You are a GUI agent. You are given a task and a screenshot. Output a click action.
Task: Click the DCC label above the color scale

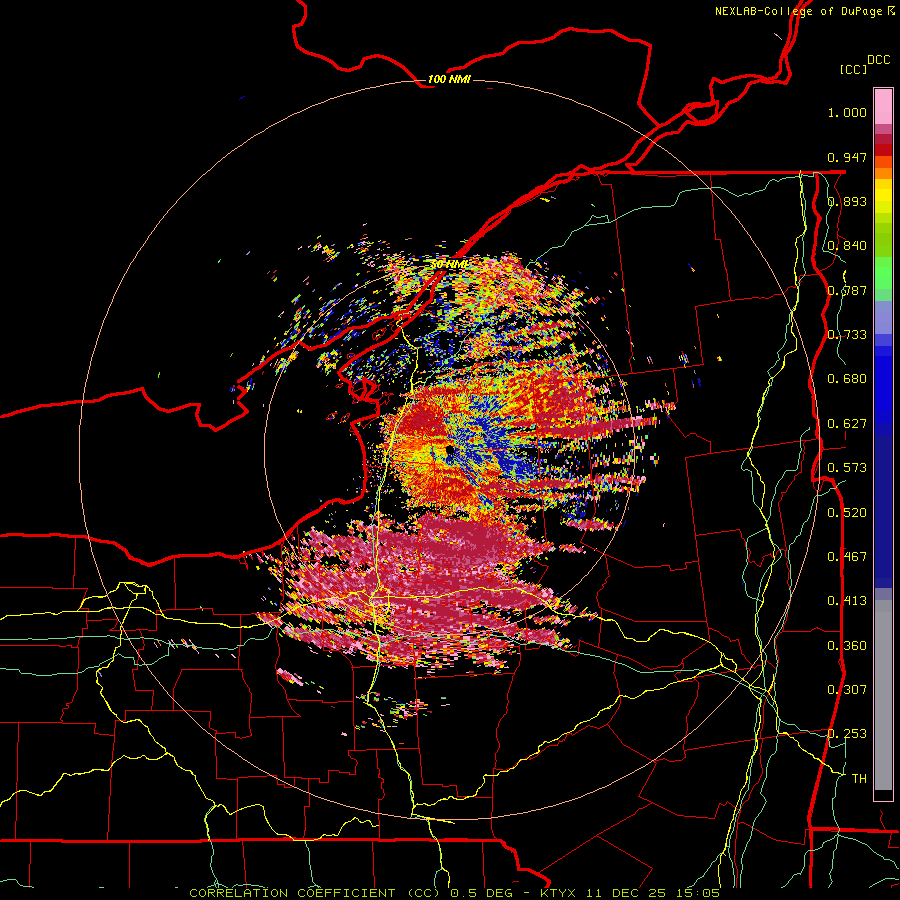point(878,59)
